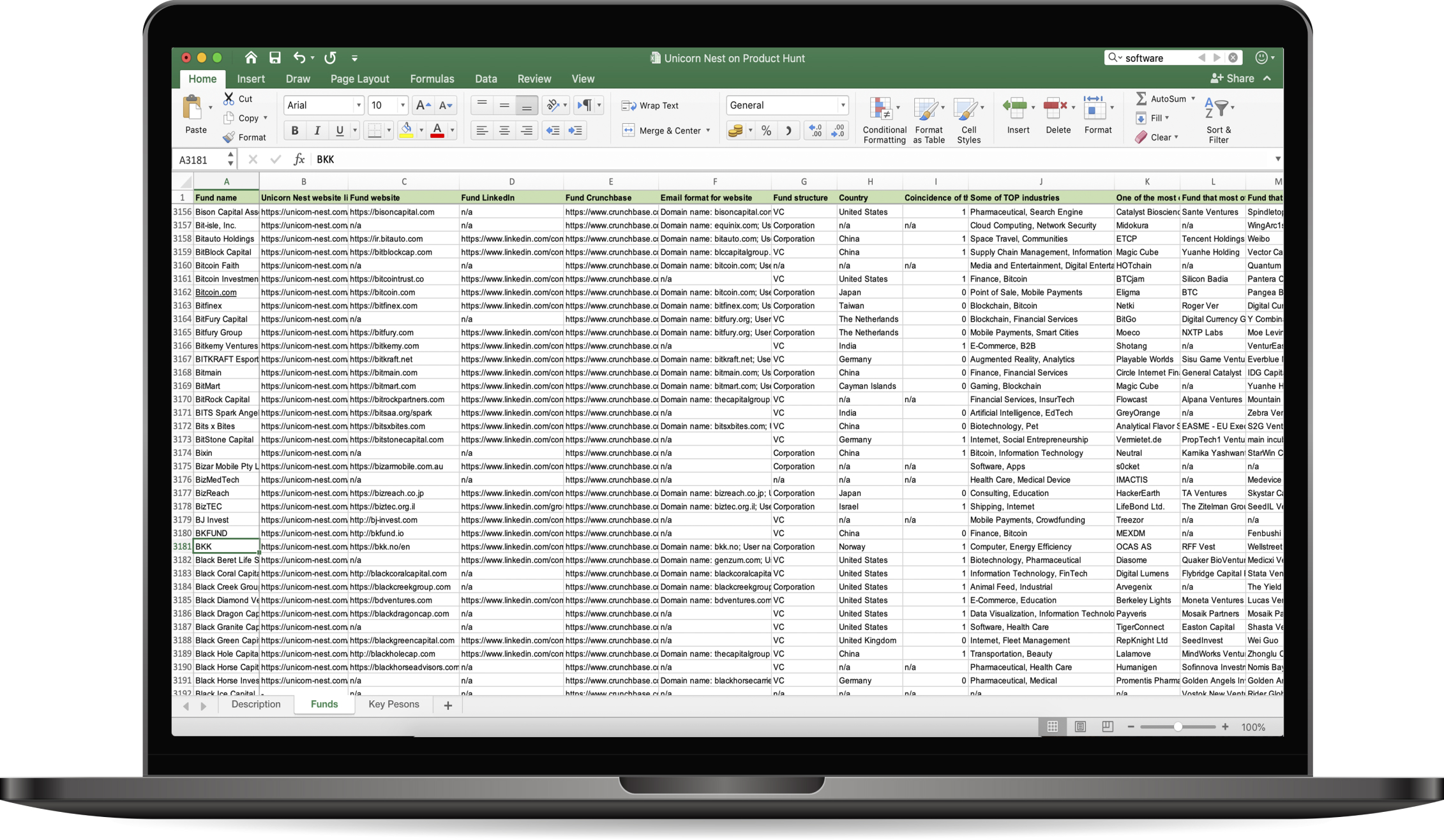1444x840 pixels.
Task: Toggle bottom vertical alignment
Action: tap(527, 105)
